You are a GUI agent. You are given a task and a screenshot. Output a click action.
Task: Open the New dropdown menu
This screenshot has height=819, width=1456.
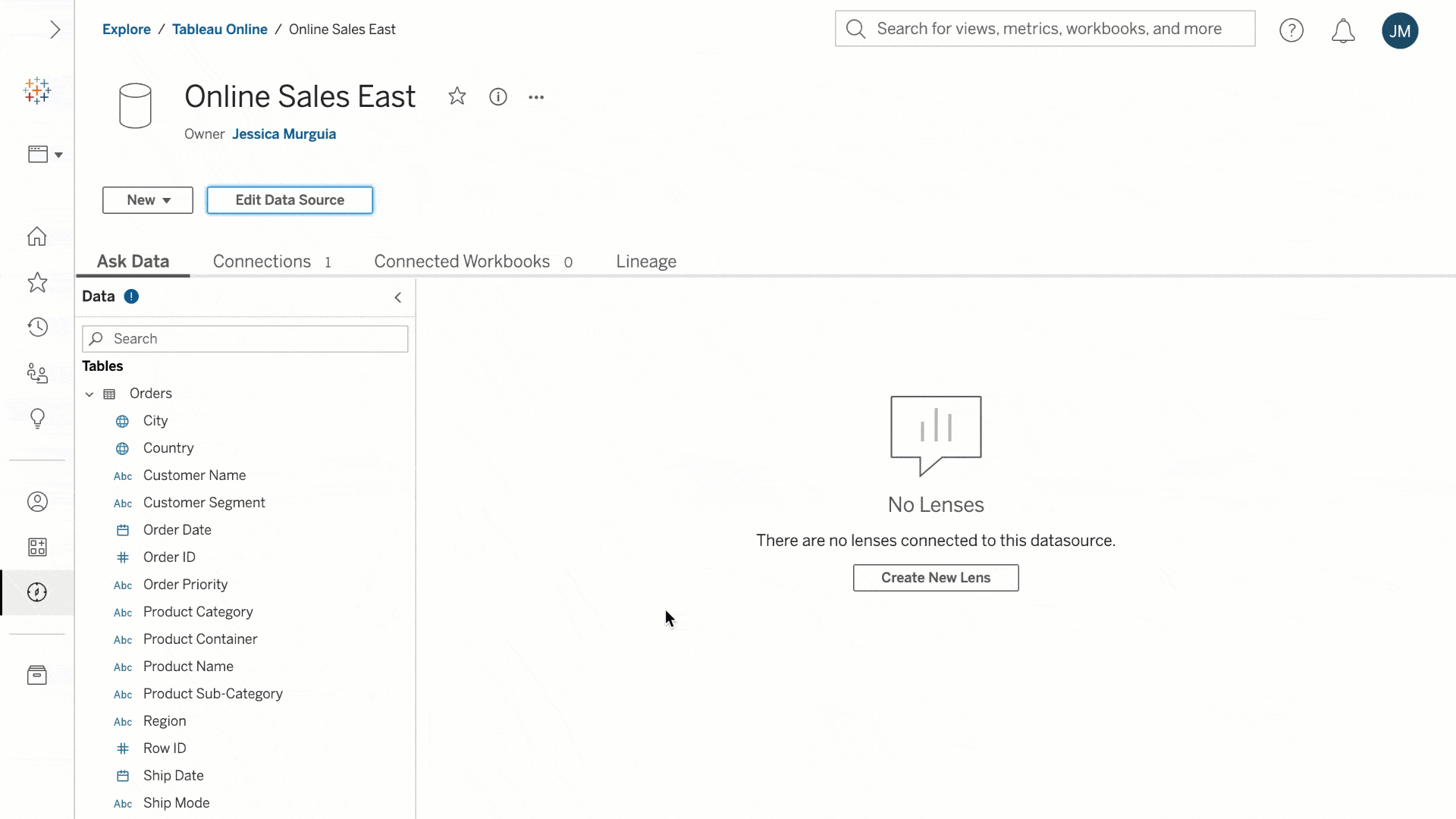(x=147, y=199)
